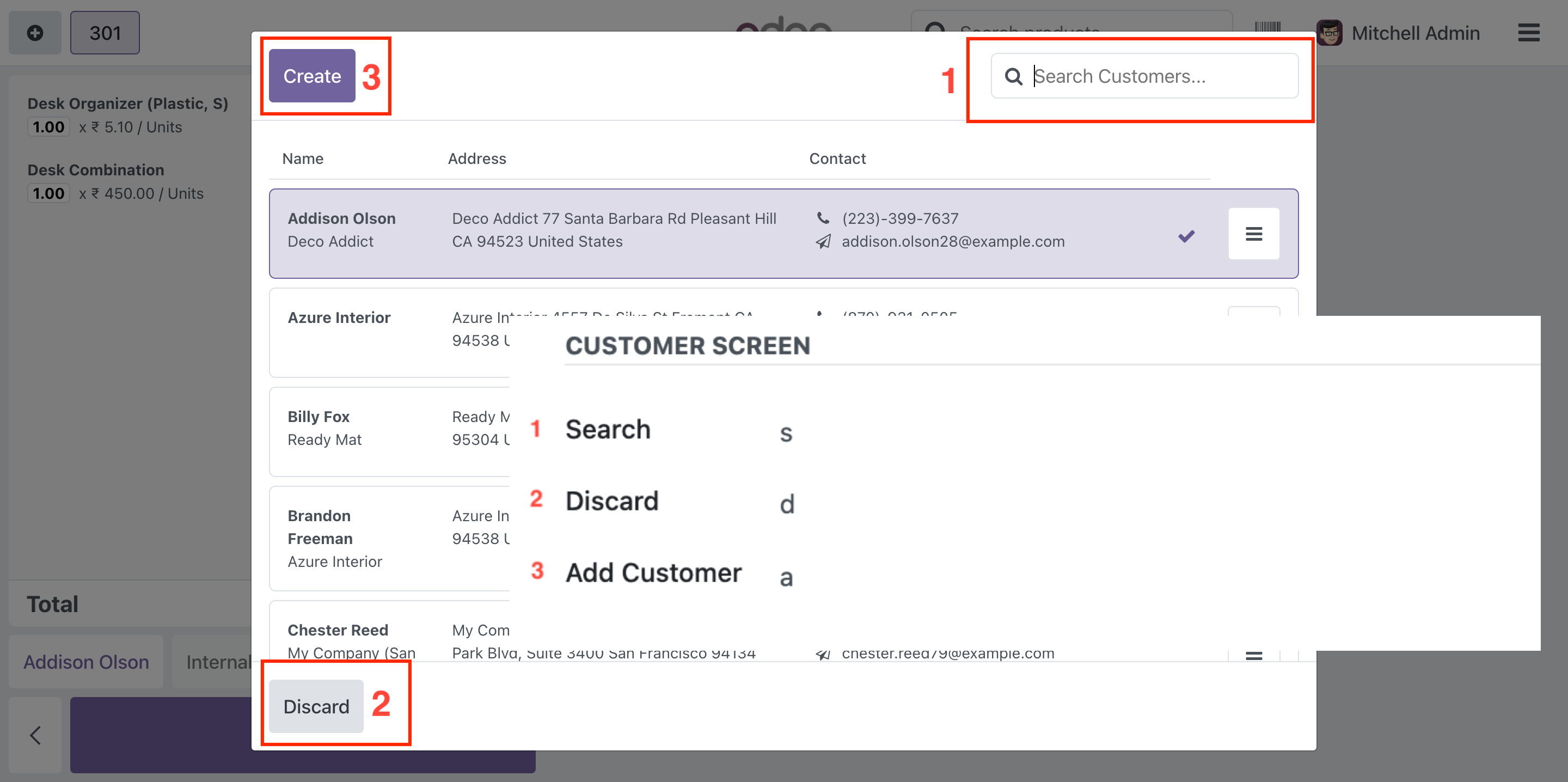Viewport: 1568px width, 782px height.
Task: Open the hamburger menu at top right
Action: click(x=1528, y=33)
